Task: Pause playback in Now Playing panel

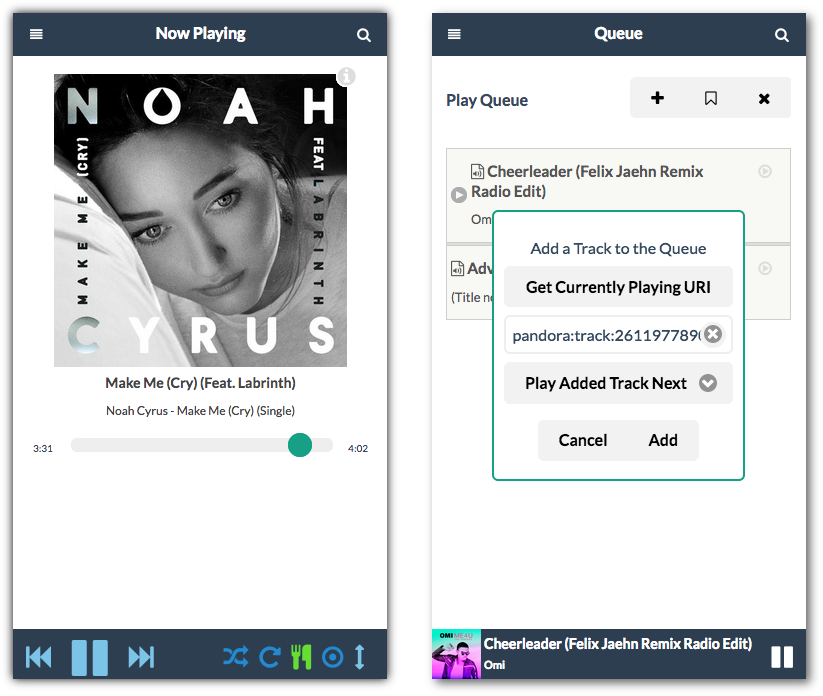Action: [x=89, y=657]
